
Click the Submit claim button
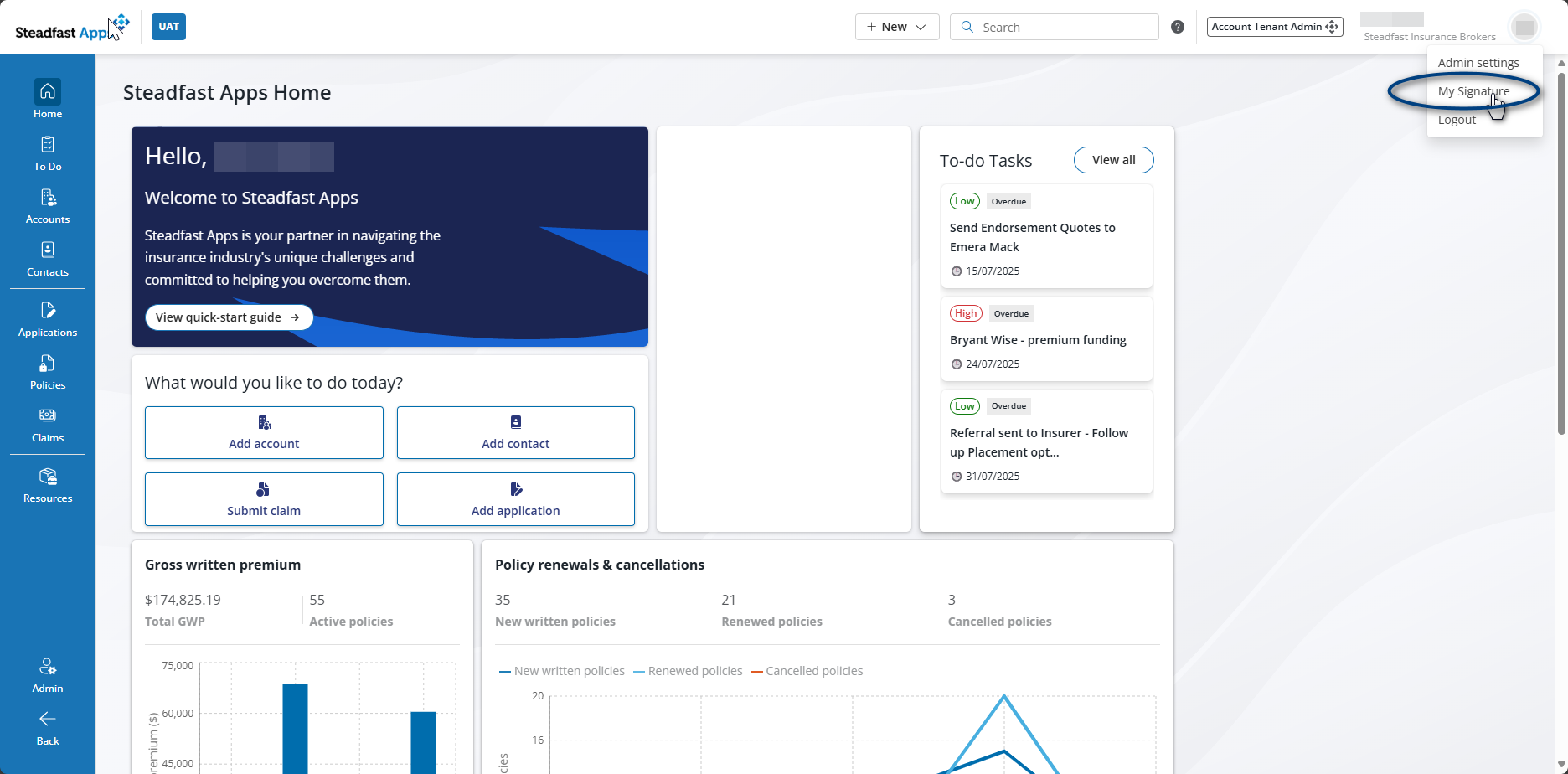click(264, 499)
